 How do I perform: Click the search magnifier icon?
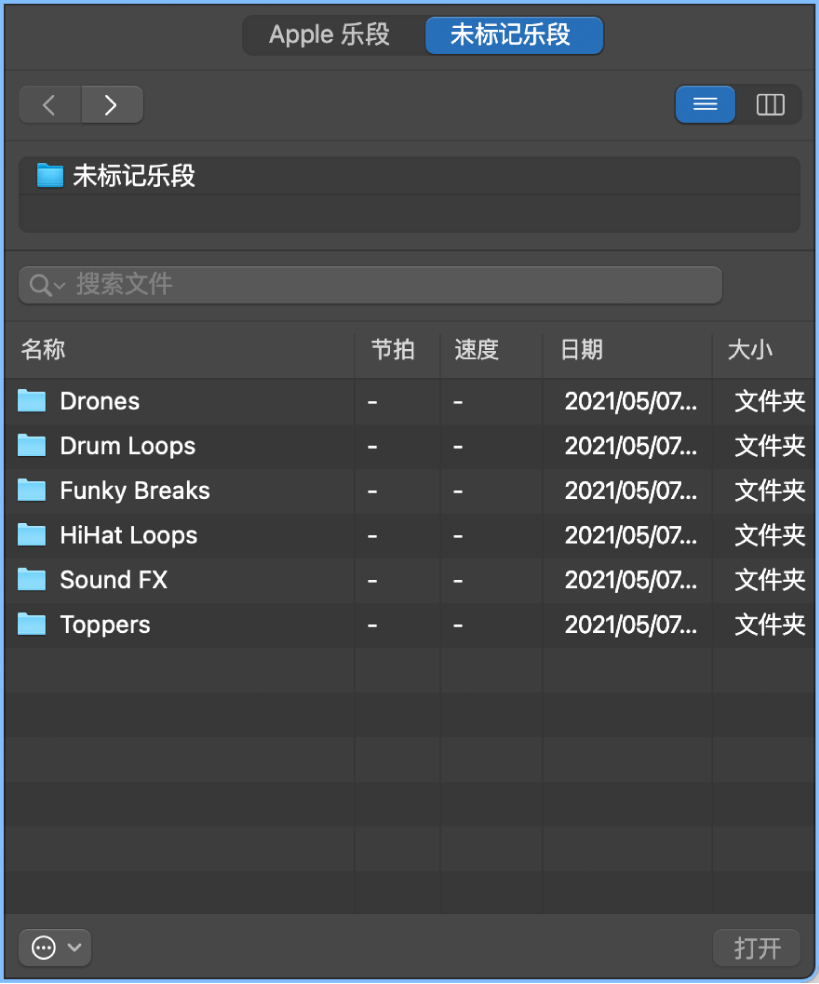40,284
